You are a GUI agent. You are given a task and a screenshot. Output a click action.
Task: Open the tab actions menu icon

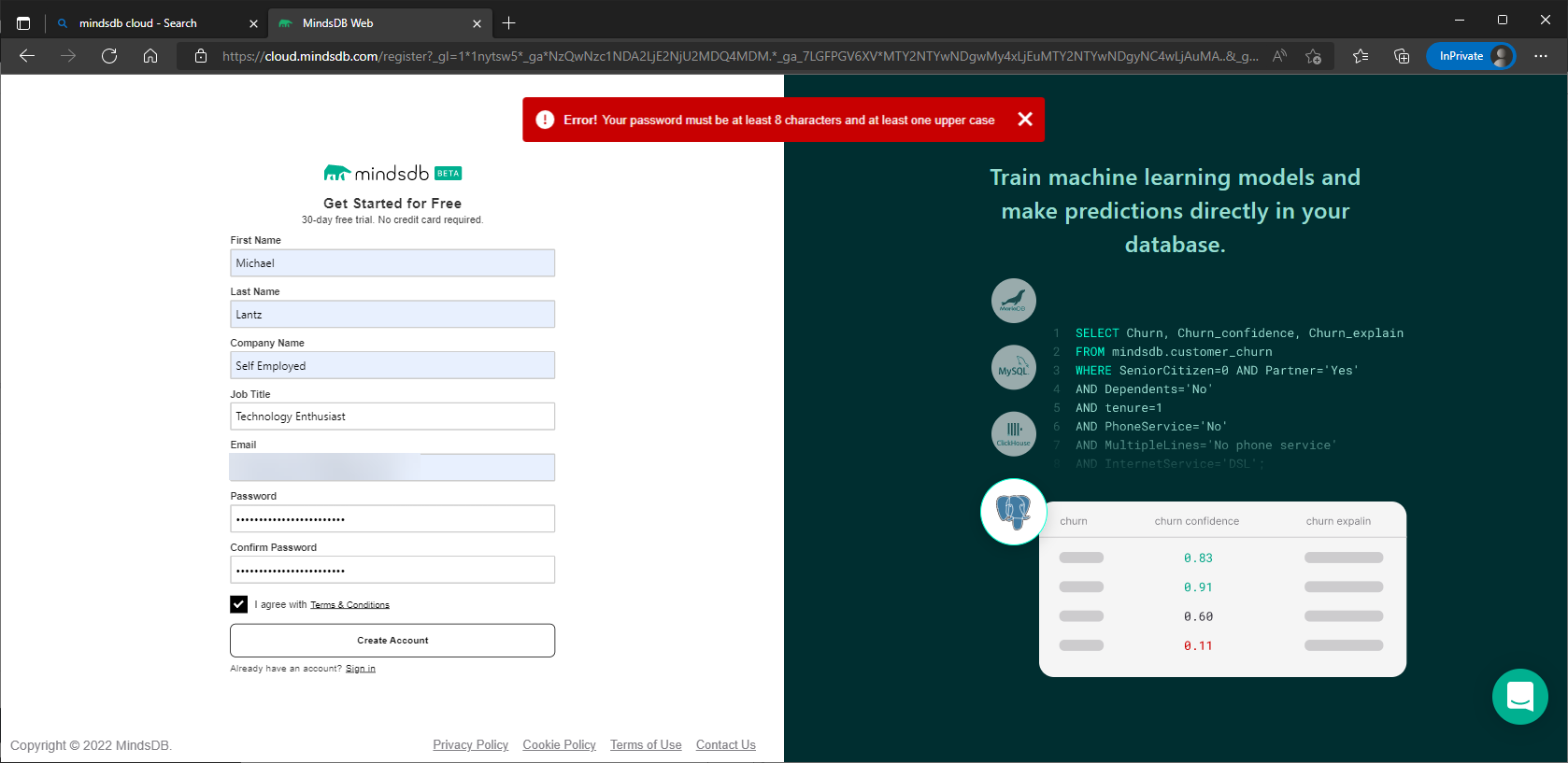point(23,23)
